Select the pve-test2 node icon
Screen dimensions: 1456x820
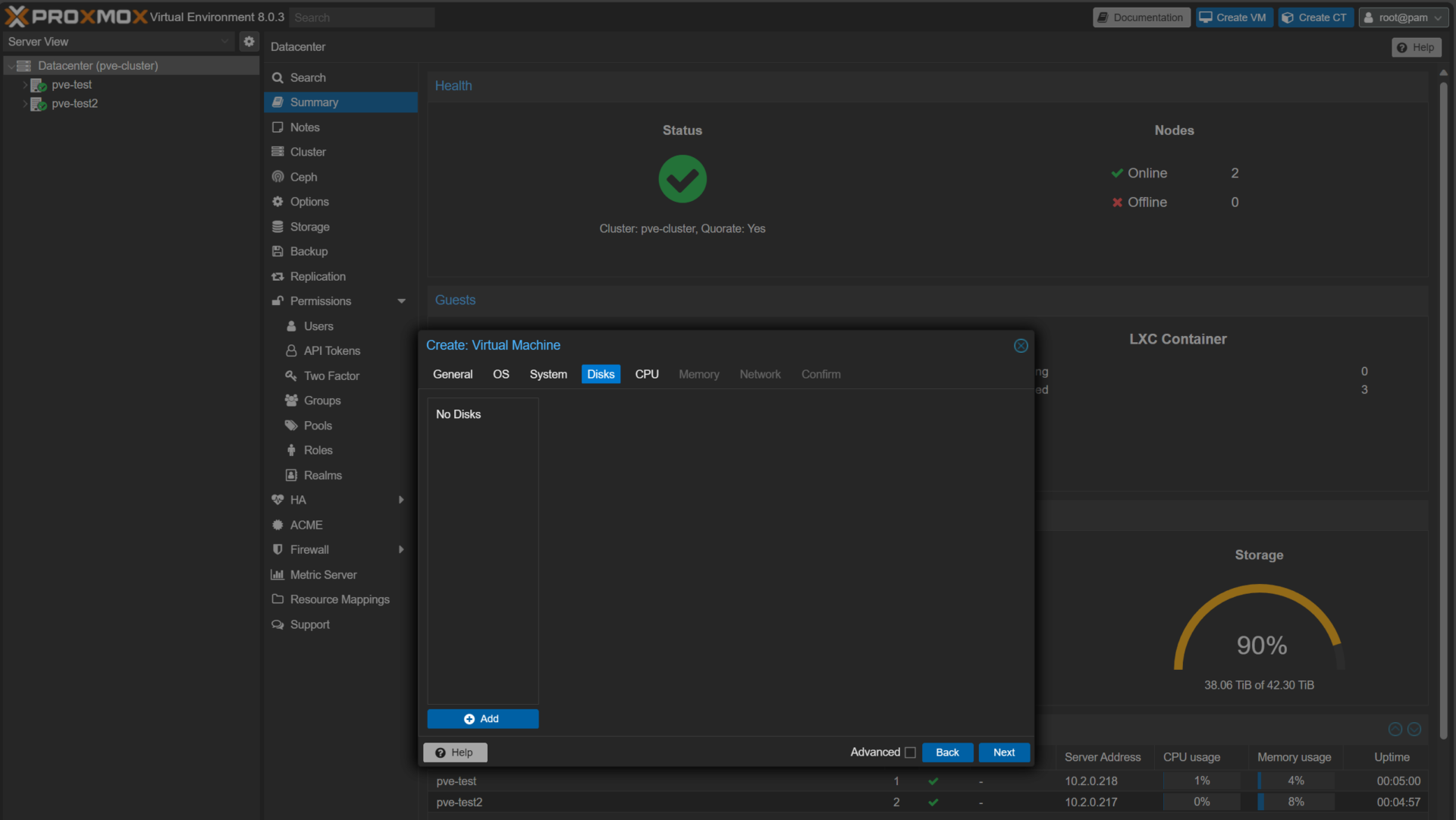coord(38,104)
